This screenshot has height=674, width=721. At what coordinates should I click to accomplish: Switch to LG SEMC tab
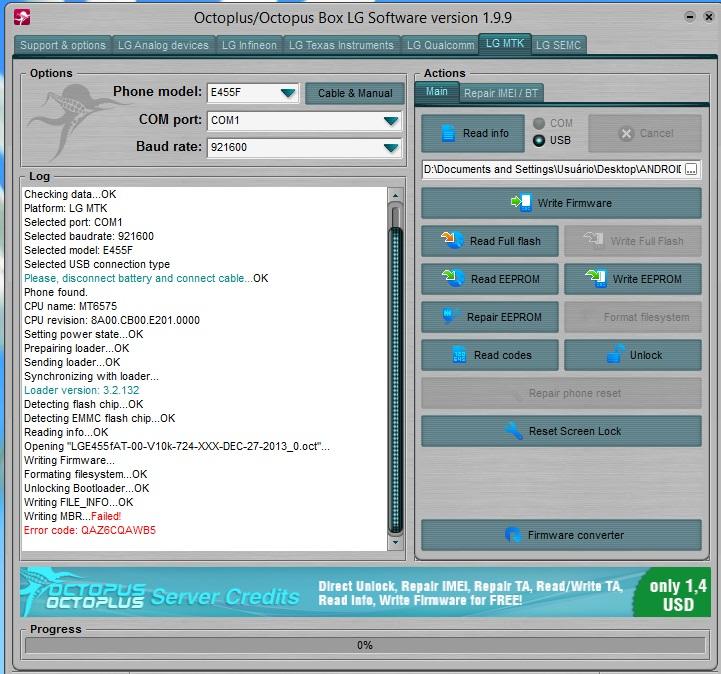click(x=558, y=45)
